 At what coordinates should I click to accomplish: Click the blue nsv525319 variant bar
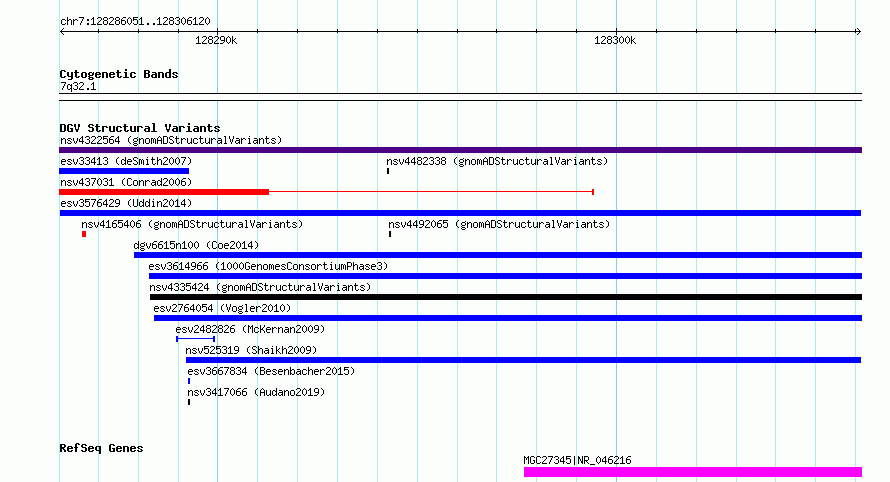[x=523, y=360]
